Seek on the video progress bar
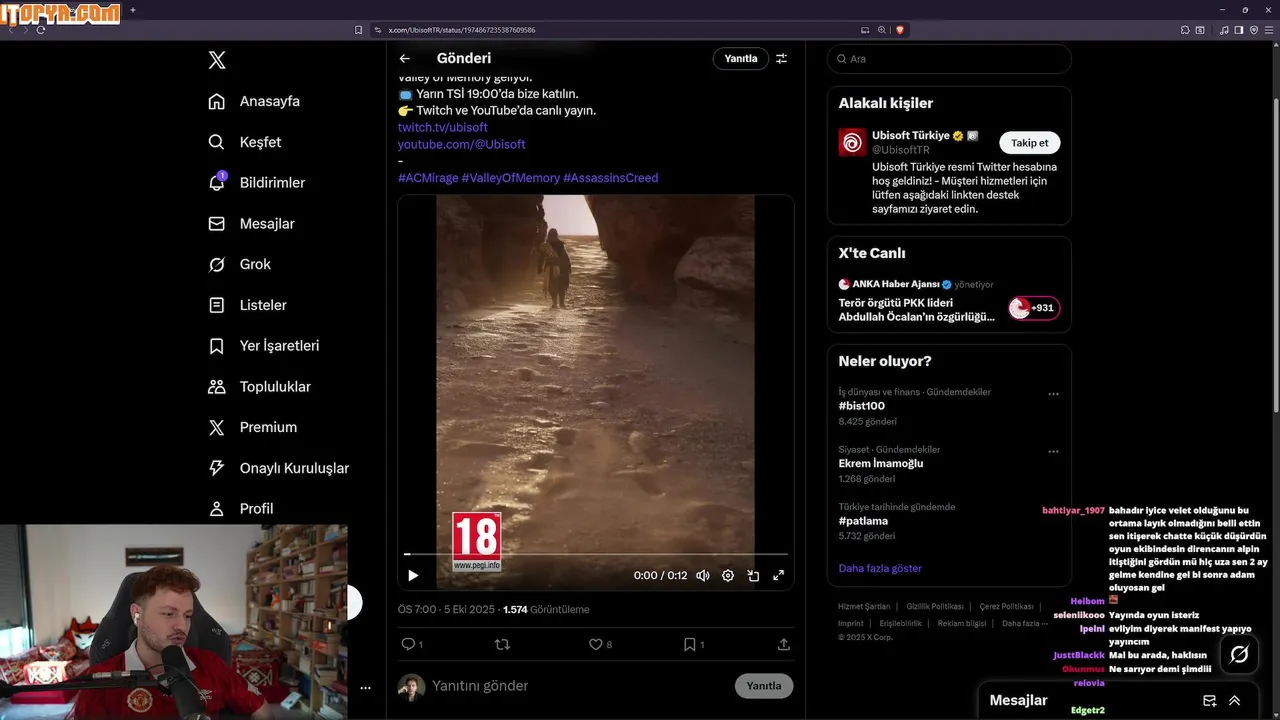 click(x=596, y=553)
